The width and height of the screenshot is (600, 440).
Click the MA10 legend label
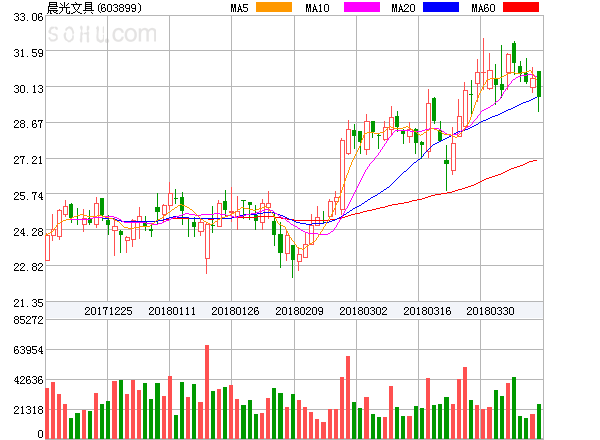click(317, 8)
